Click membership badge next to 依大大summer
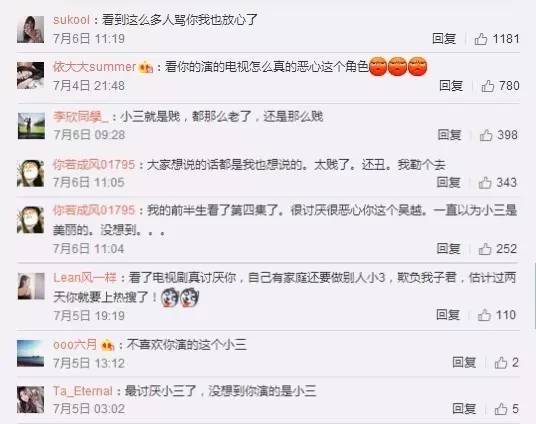Screen dimensions: 536x424 coord(146,68)
